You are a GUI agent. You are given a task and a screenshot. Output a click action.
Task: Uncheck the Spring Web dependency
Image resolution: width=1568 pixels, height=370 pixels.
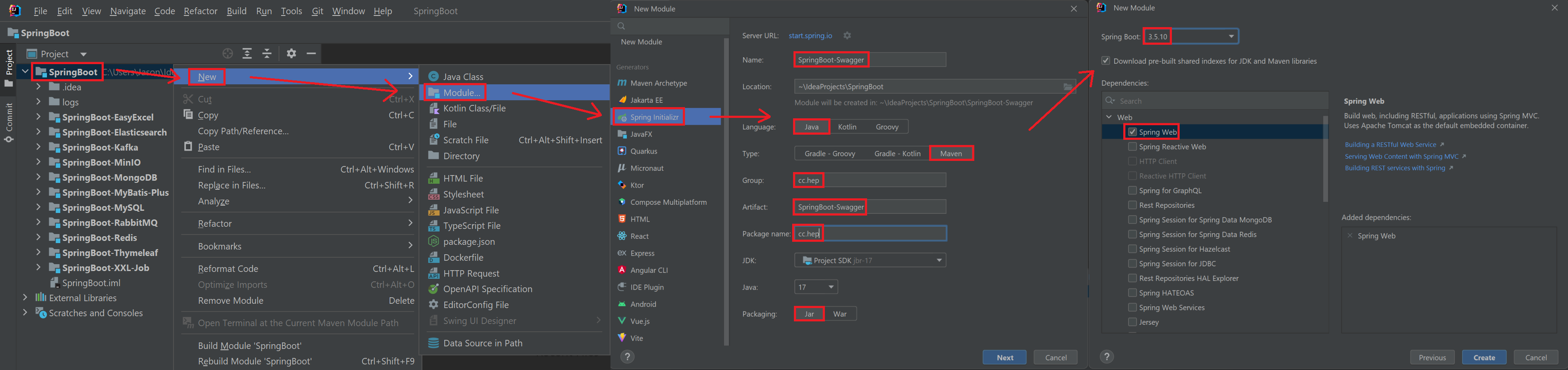[x=1132, y=132]
